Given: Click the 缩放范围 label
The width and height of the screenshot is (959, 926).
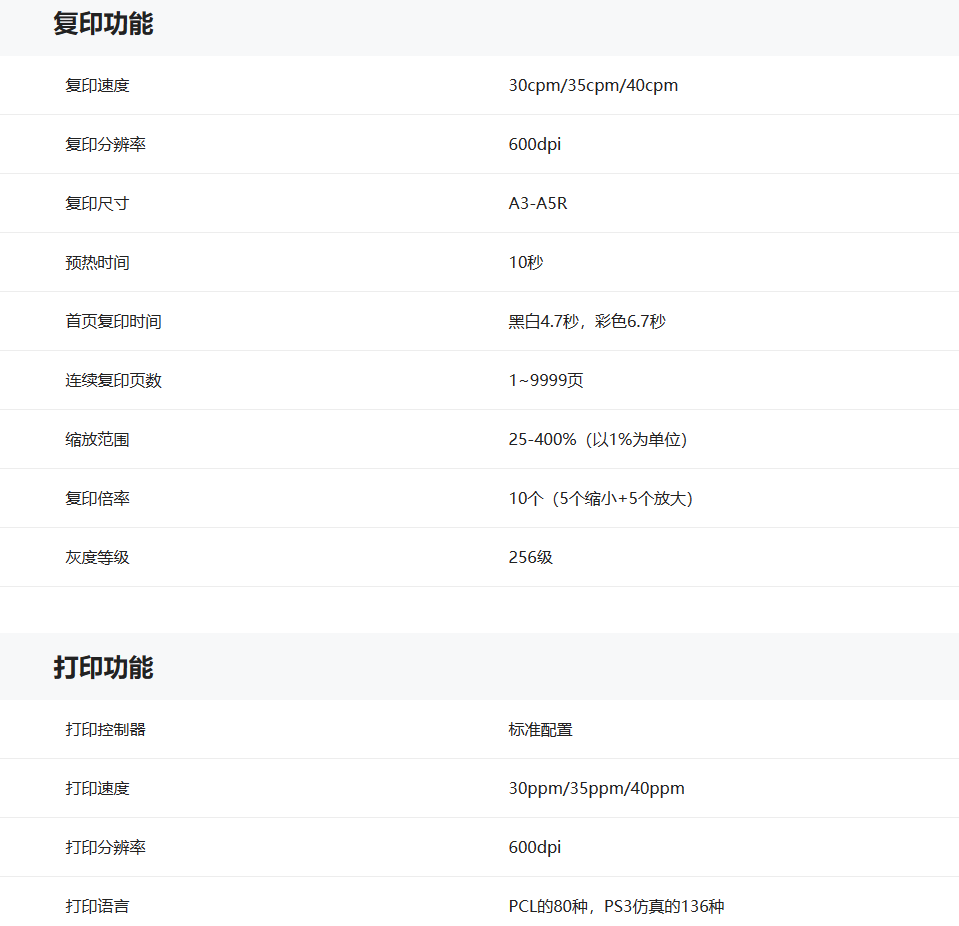Looking at the screenshot, I should tap(97, 440).
